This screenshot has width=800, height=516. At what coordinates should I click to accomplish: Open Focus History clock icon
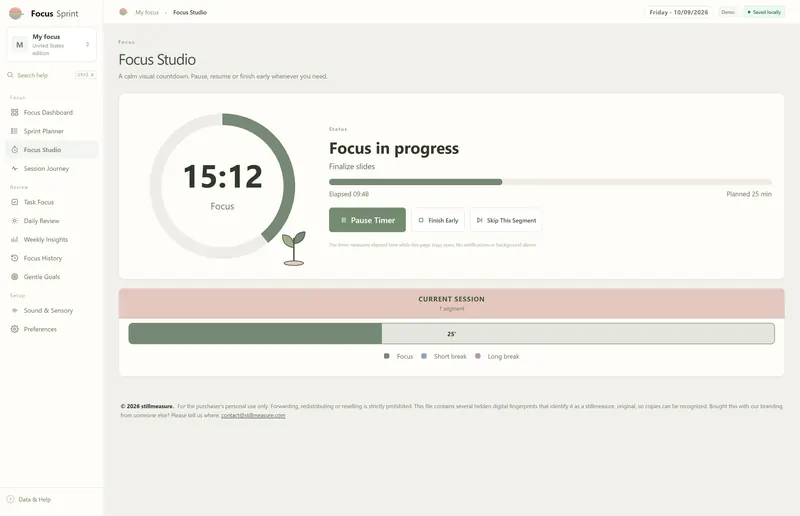(14, 258)
